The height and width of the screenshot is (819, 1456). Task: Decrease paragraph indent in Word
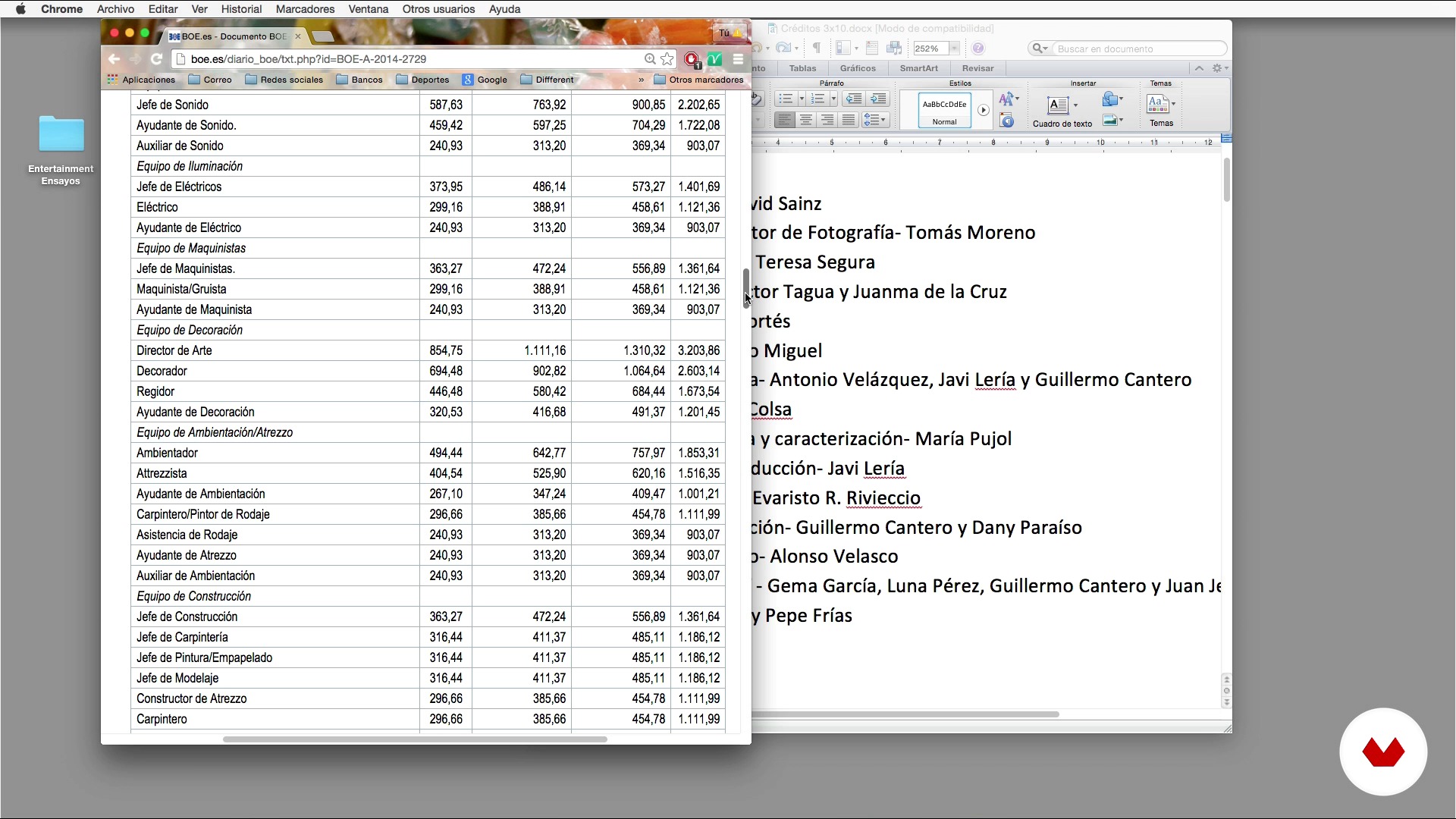click(x=854, y=99)
